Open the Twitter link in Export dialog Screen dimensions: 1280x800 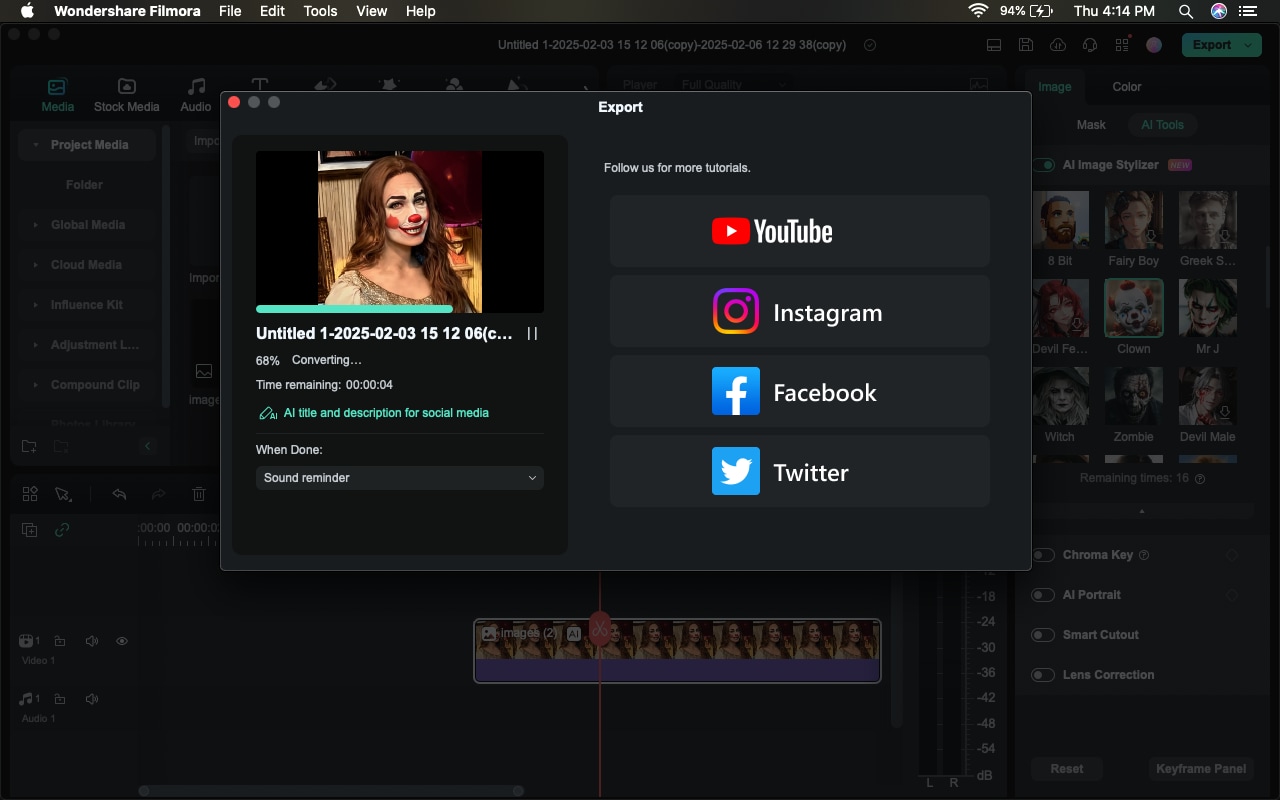tap(800, 471)
